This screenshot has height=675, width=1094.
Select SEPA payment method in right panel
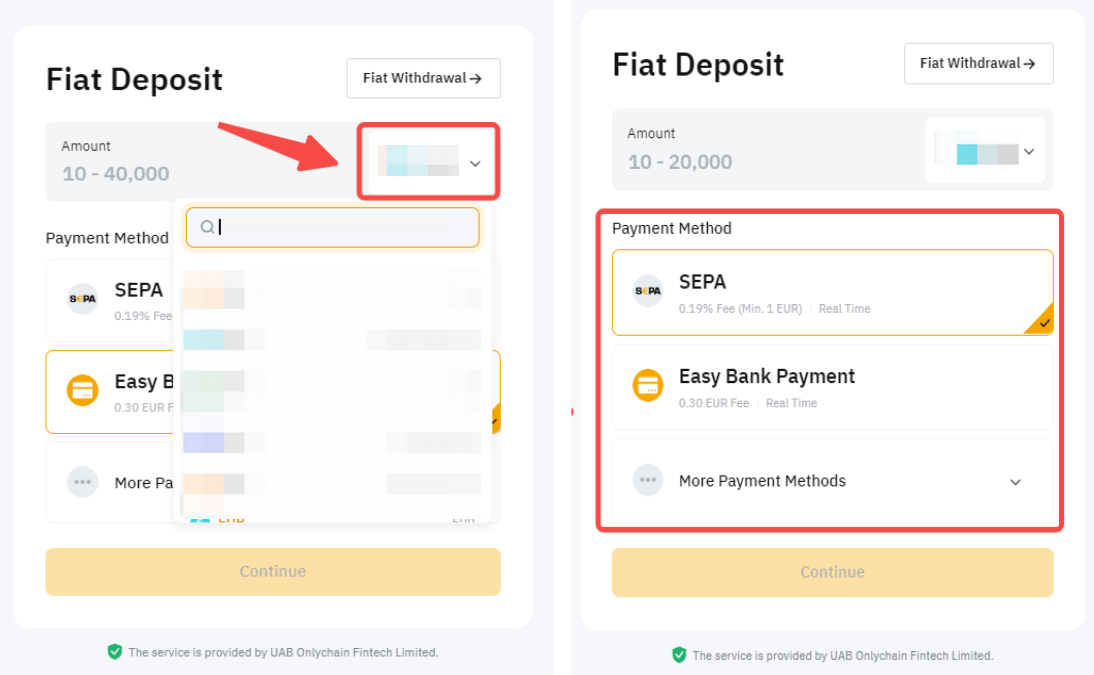click(x=832, y=292)
